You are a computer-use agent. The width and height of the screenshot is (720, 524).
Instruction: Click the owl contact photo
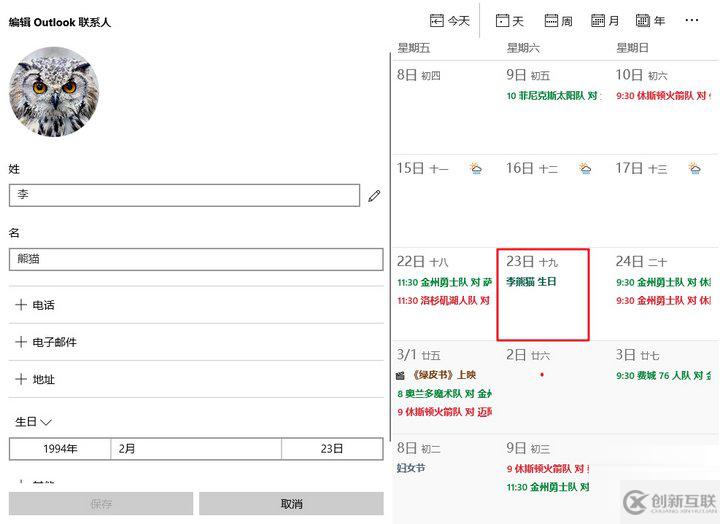tap(54, 92)
